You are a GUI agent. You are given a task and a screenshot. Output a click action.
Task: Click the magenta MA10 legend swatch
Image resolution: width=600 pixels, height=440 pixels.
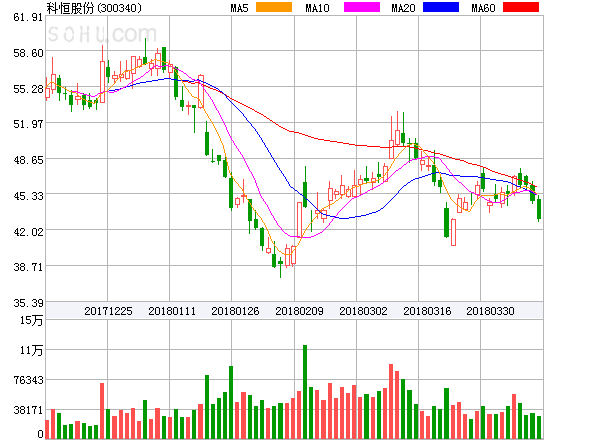362,7
